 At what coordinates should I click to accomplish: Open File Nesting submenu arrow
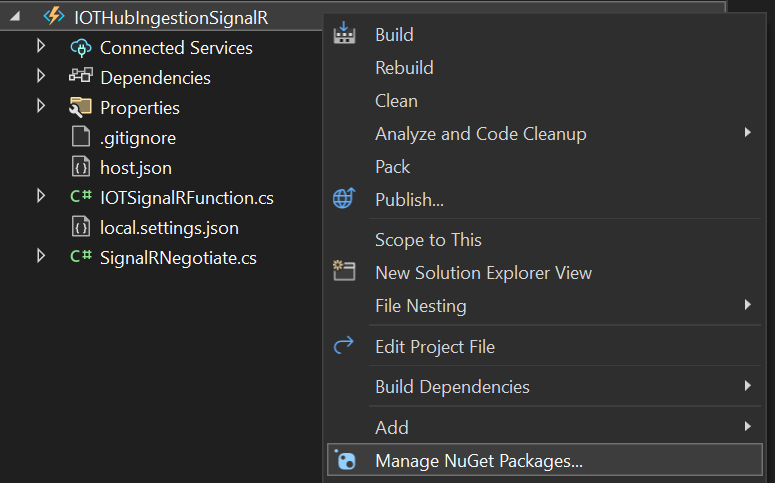coord(748,305)
